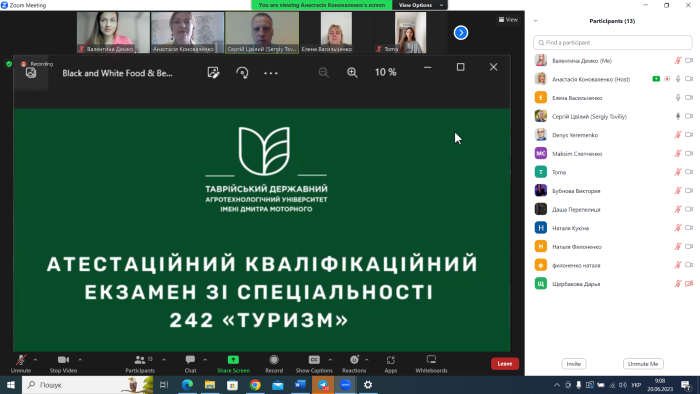Click the photo viewer image icon

(31, 73)
